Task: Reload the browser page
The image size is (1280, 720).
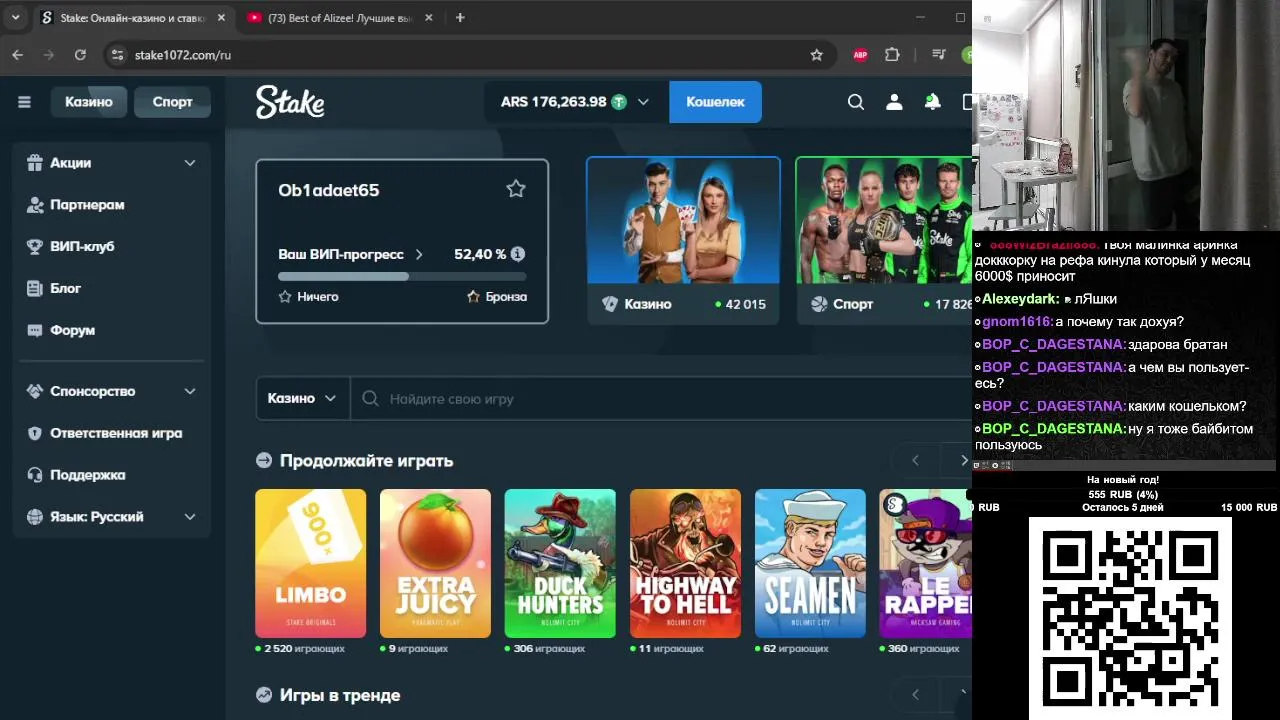Action: pyautogui.click(x=80, y=55)
